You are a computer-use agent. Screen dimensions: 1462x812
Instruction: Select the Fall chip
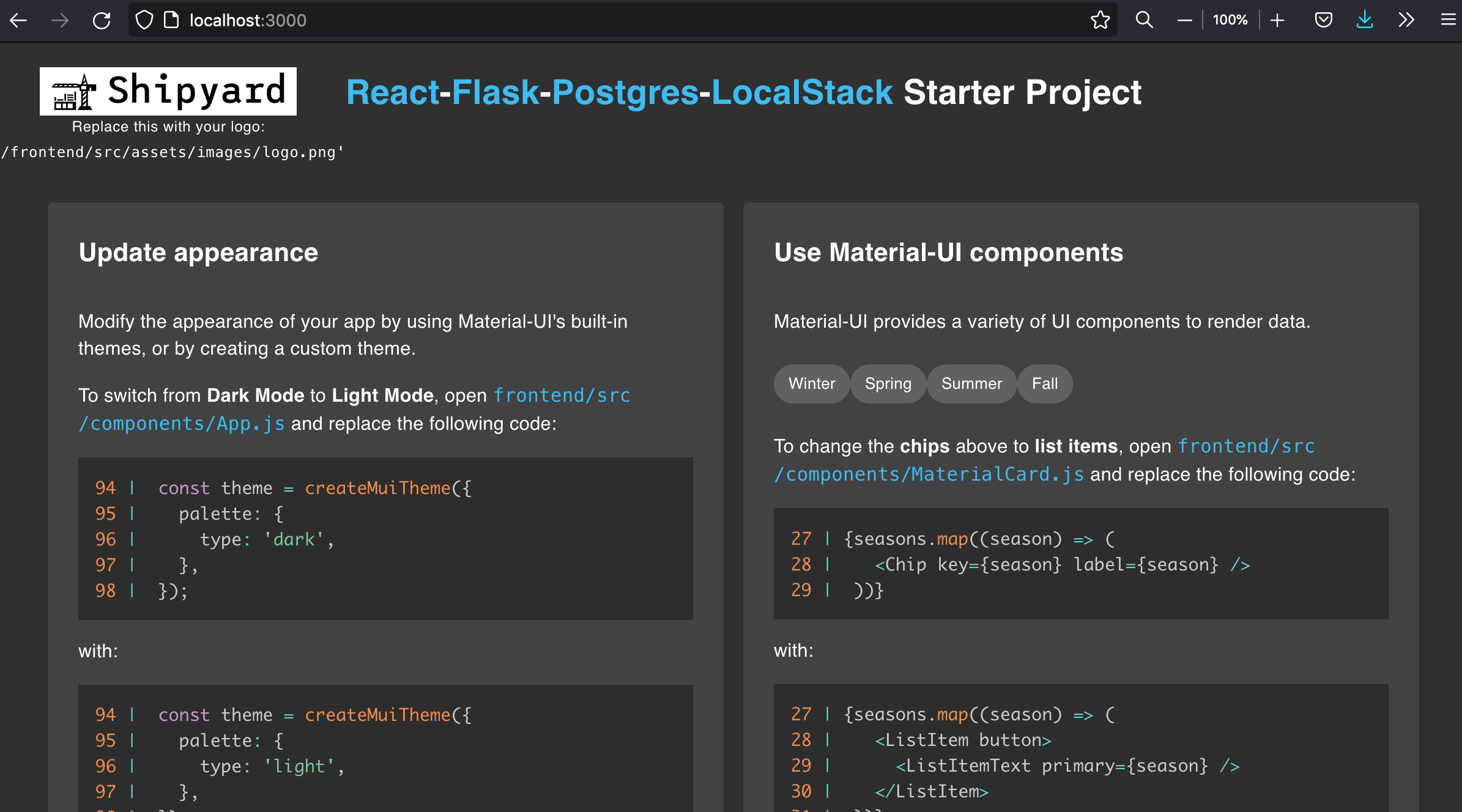(1045, 384)
